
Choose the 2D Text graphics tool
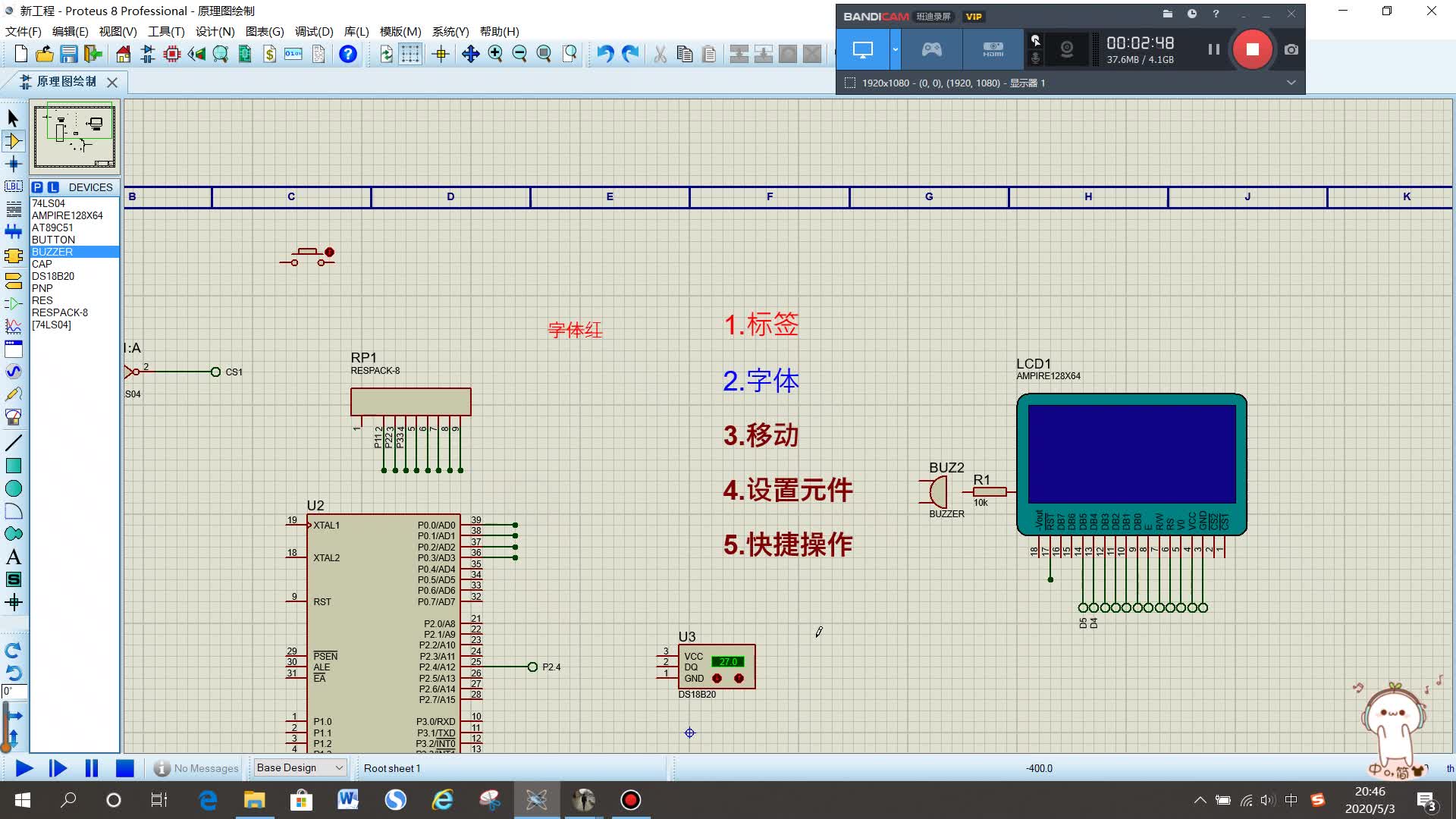14,557
